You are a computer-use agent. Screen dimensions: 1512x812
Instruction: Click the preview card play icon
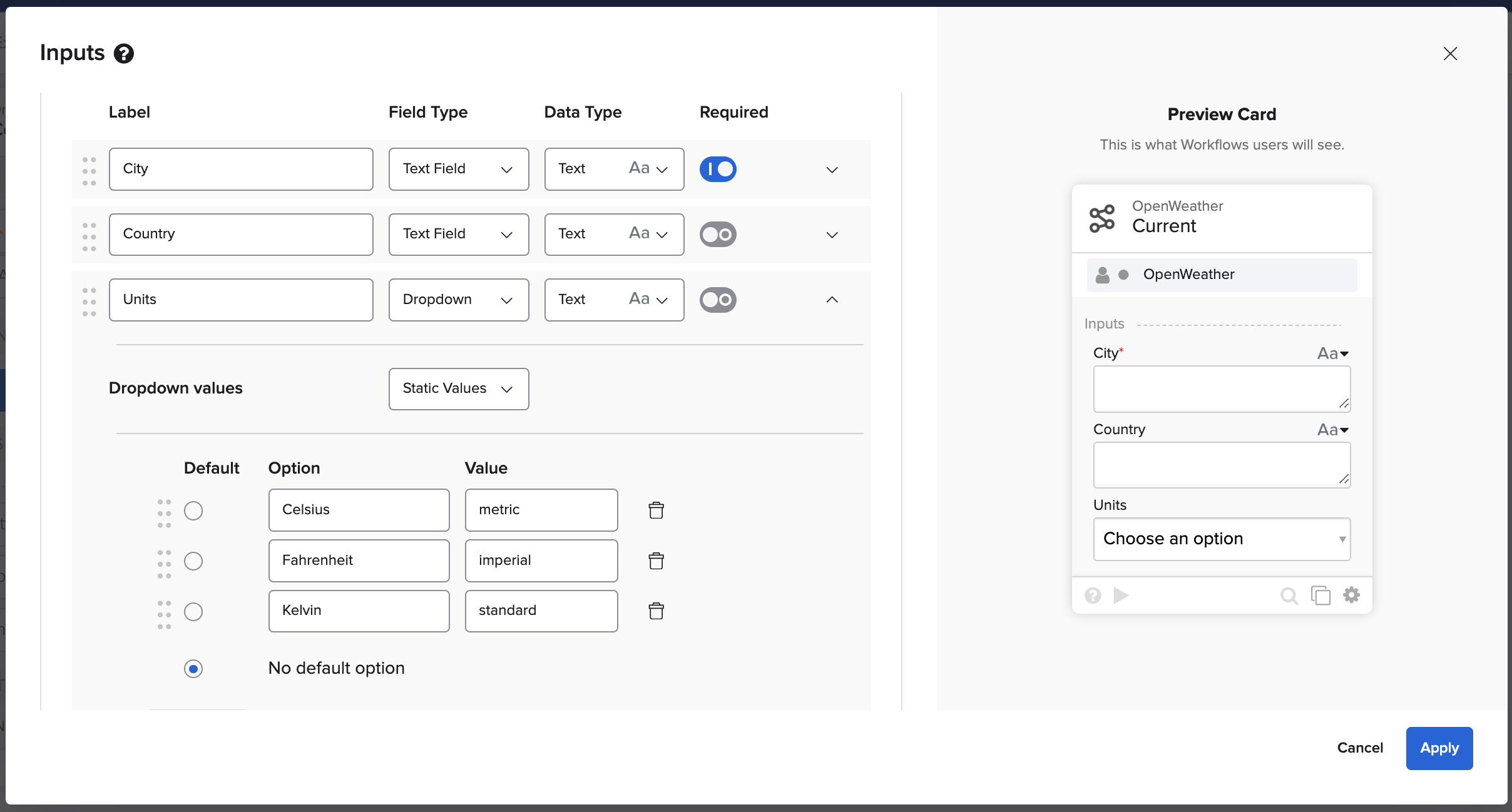point(1121,595)
